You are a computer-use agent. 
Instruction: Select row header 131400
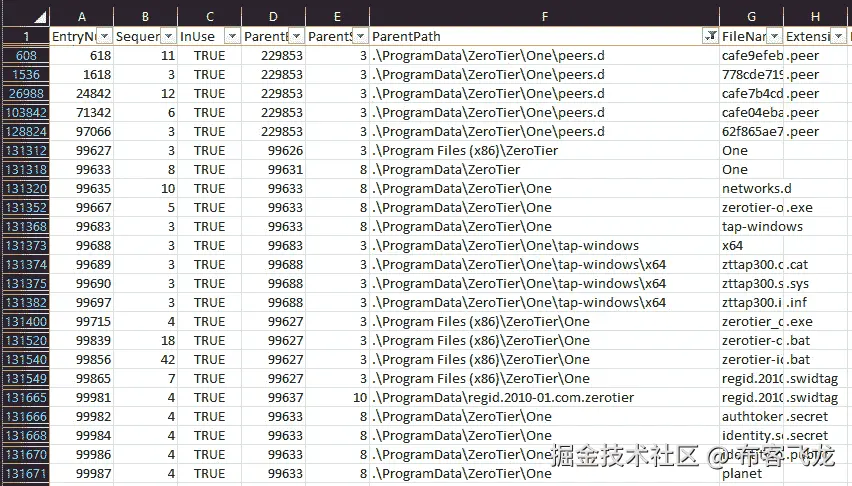pos(26,321)
